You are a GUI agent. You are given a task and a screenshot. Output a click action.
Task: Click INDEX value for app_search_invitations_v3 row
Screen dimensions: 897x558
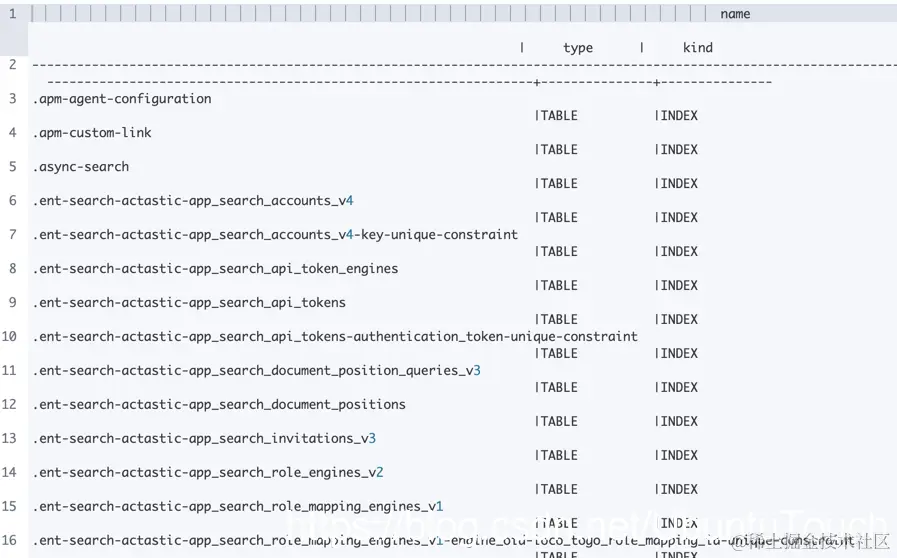tap(680, 456)
